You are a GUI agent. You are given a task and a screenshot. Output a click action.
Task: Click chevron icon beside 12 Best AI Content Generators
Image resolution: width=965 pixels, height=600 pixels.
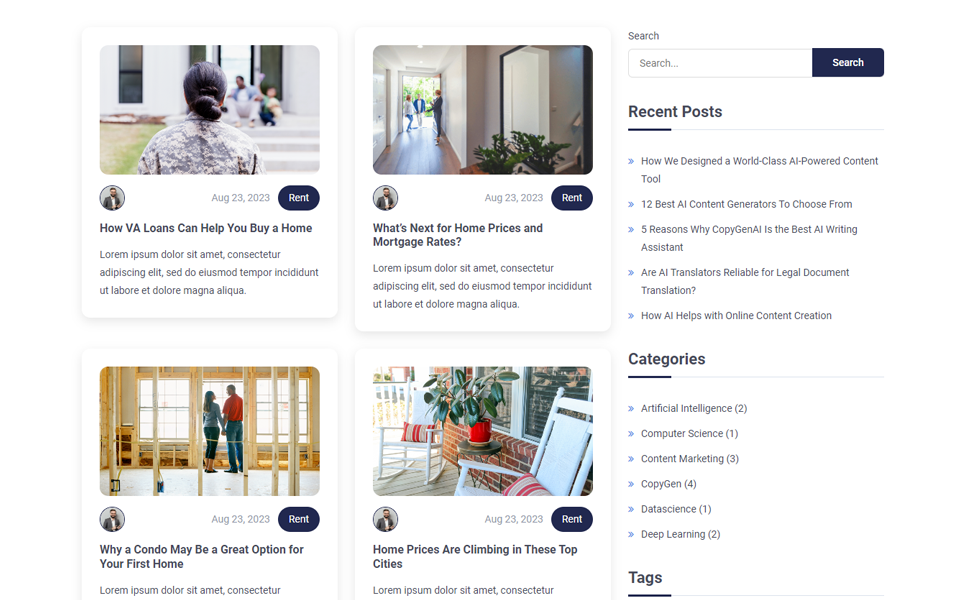point(631,205)
